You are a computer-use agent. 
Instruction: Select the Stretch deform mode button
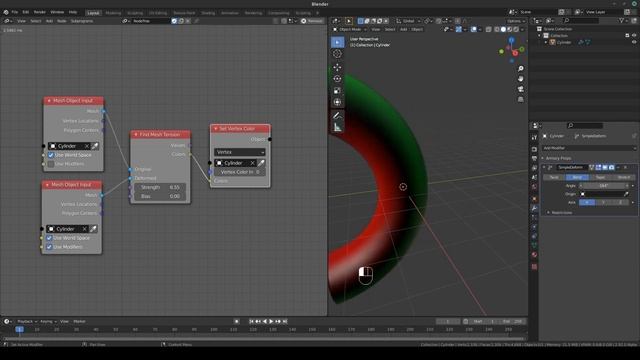point(624,177)
